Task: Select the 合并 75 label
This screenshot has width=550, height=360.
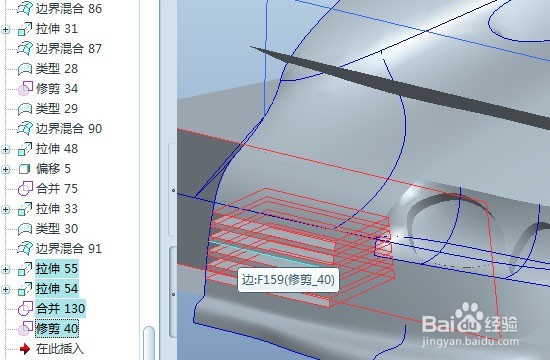Action: coord(57,189)
